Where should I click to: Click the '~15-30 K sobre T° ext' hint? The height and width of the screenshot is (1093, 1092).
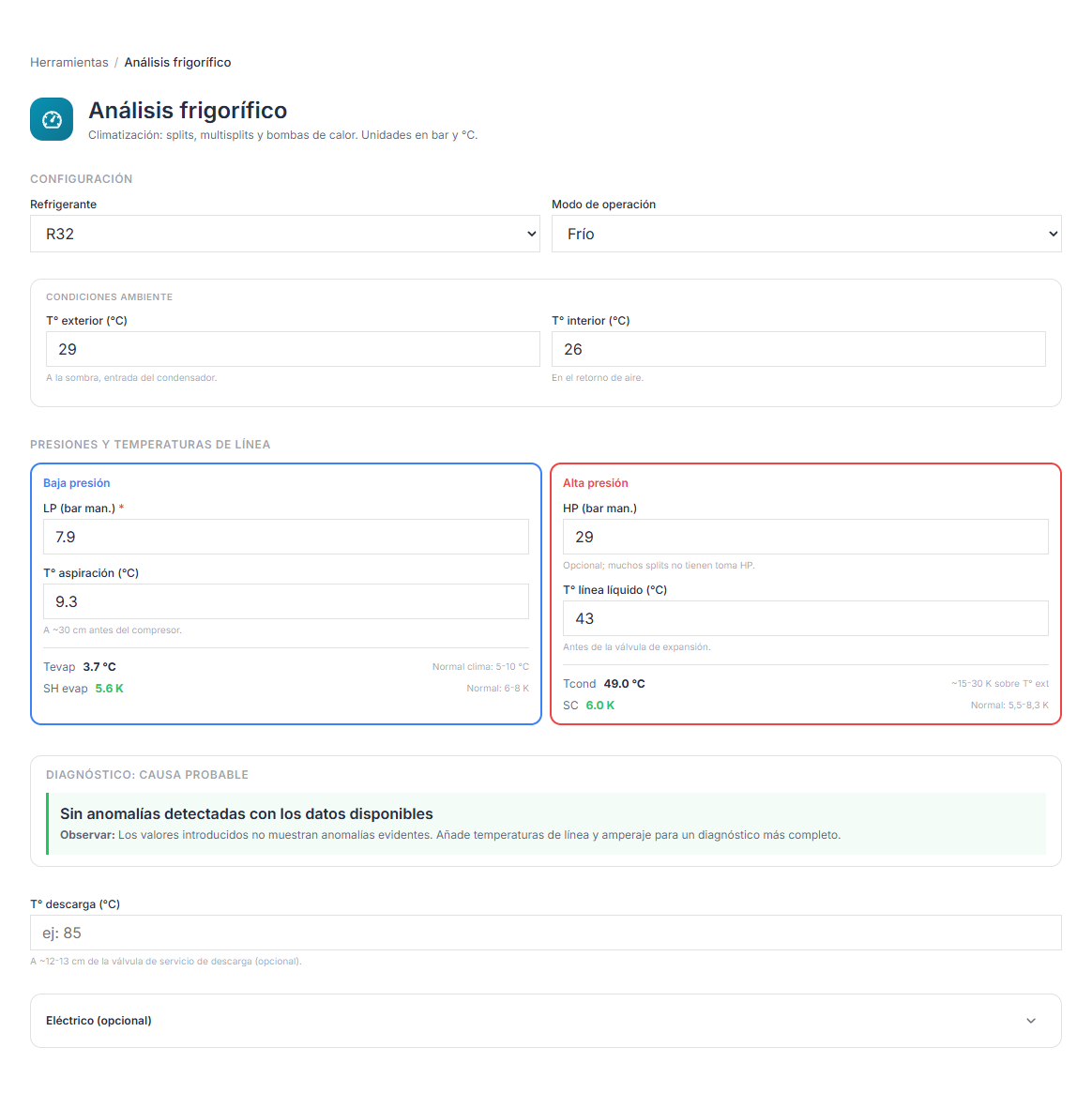click(1000, 684)
